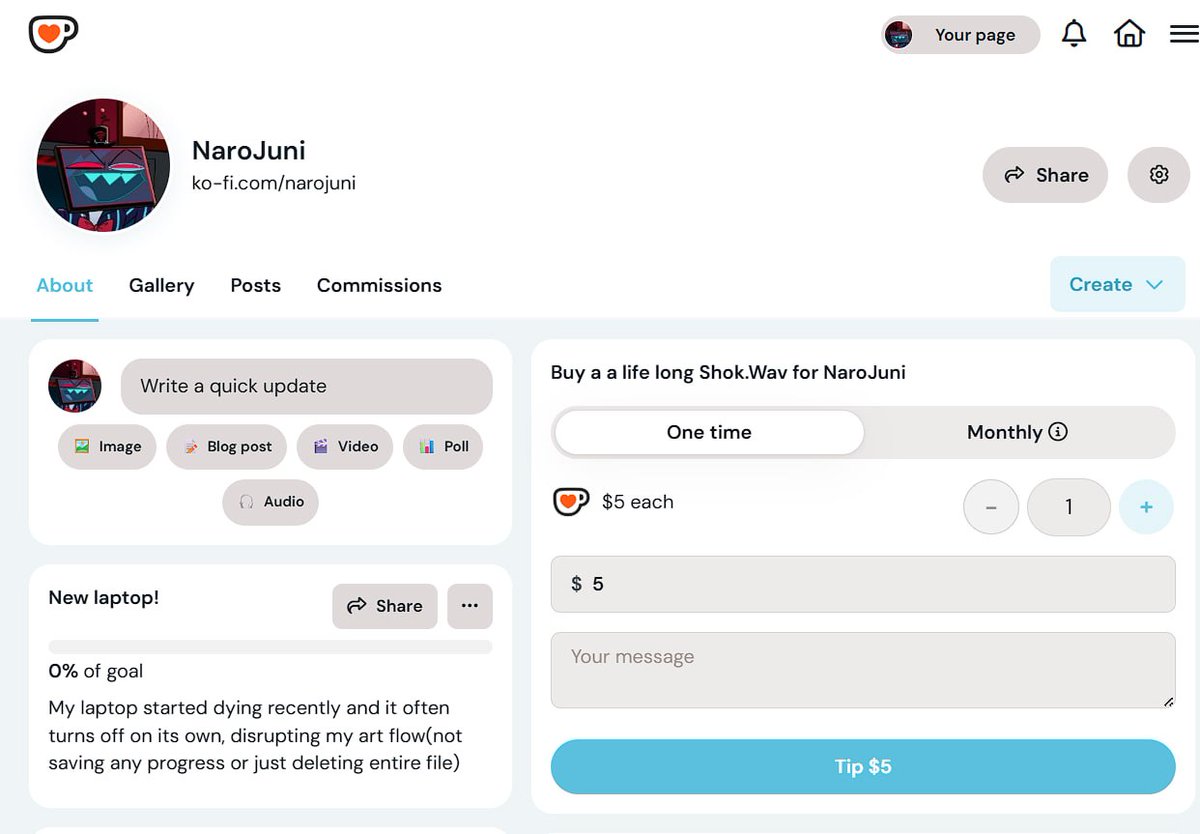Click the 0% of goal text
Viewport: 1200px width, 834px height.
pos(96,671)
